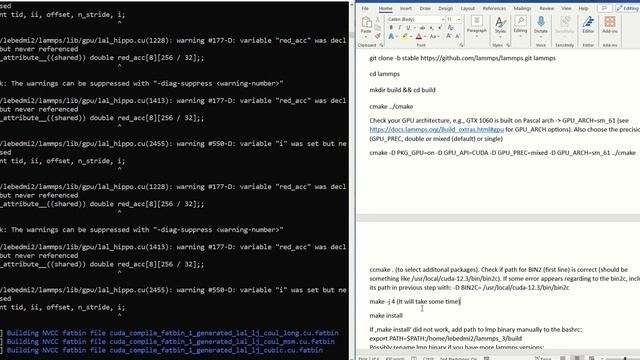
Task: Open highlight color dropdown arrow
Action: coord(411,36)
